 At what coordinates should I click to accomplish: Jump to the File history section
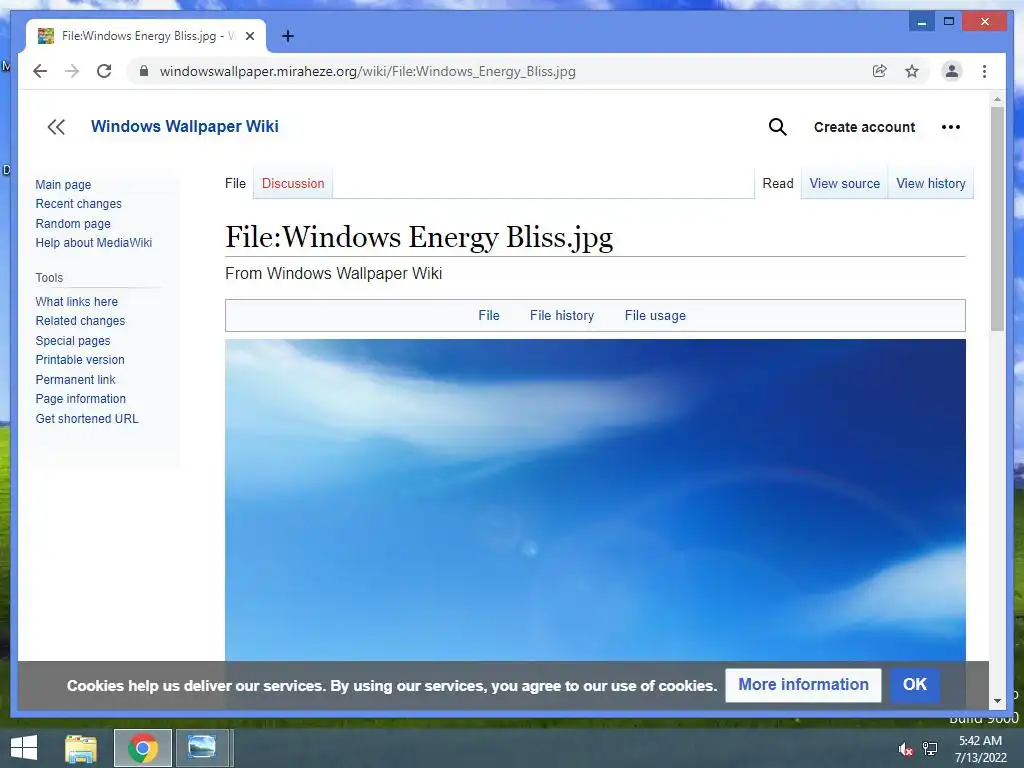point(562,315)
